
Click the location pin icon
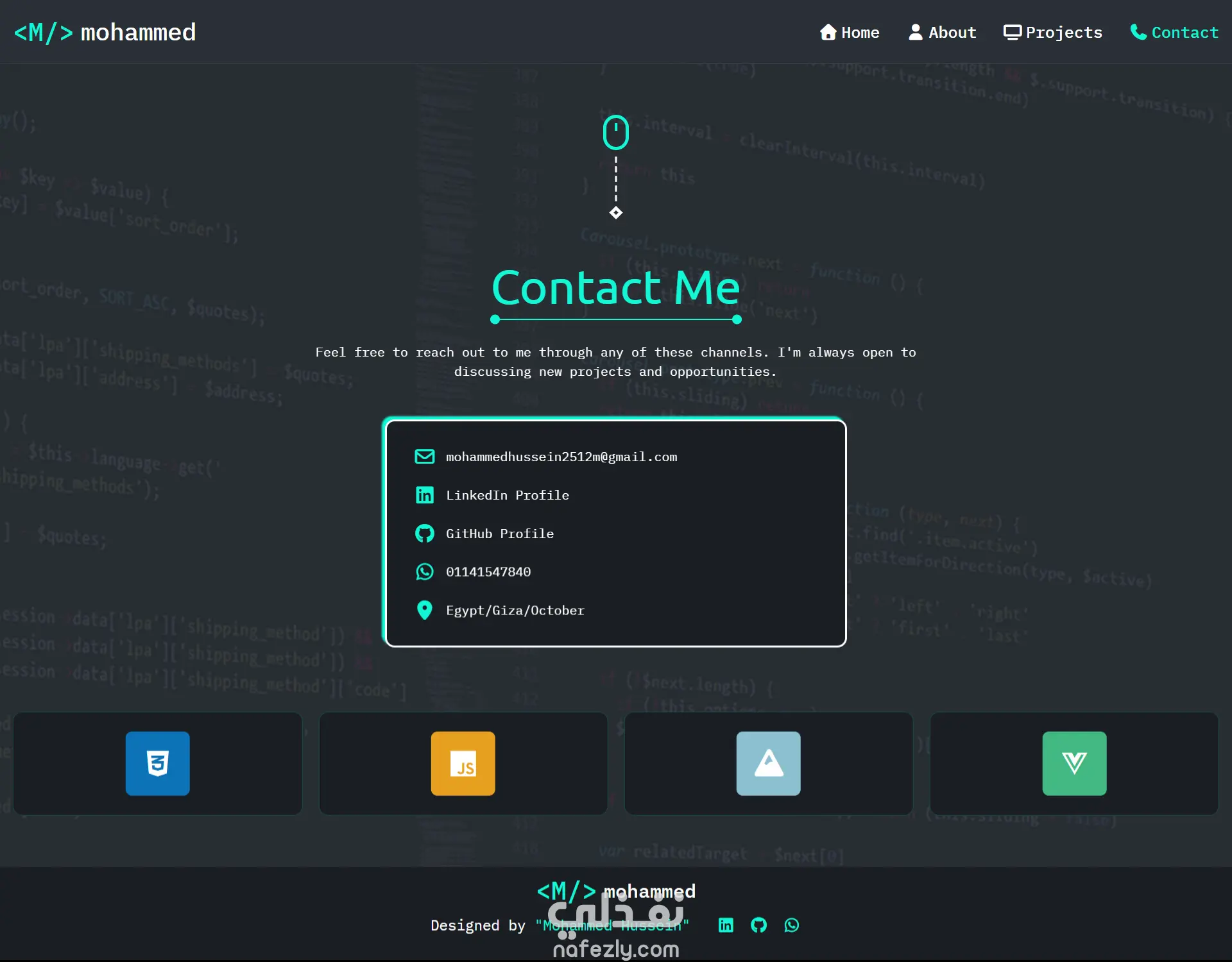click(x=424, y=610)
